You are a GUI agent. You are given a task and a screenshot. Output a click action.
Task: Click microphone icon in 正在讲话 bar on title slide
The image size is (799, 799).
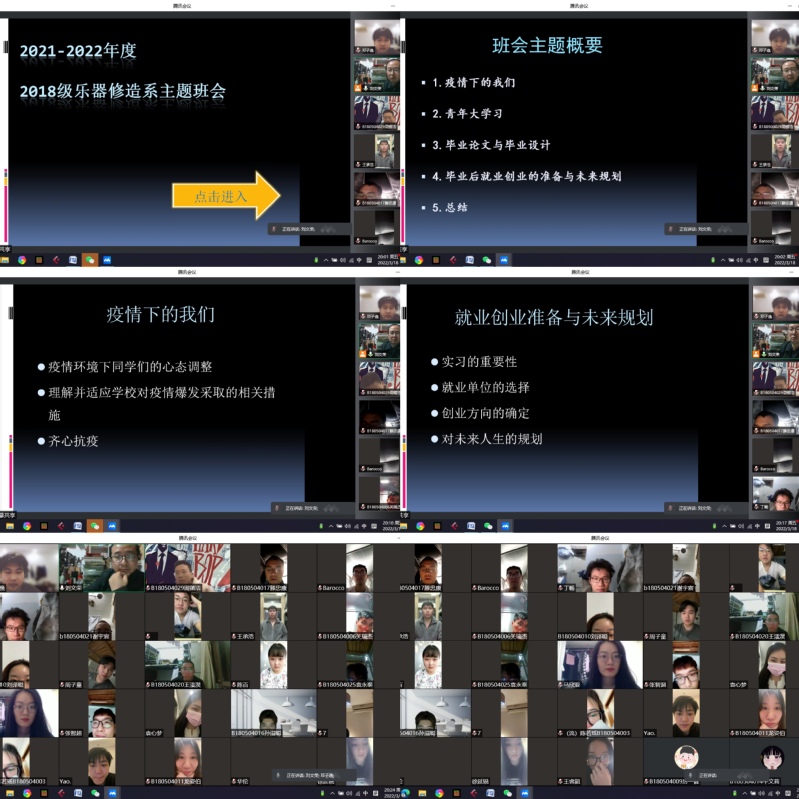274,229
